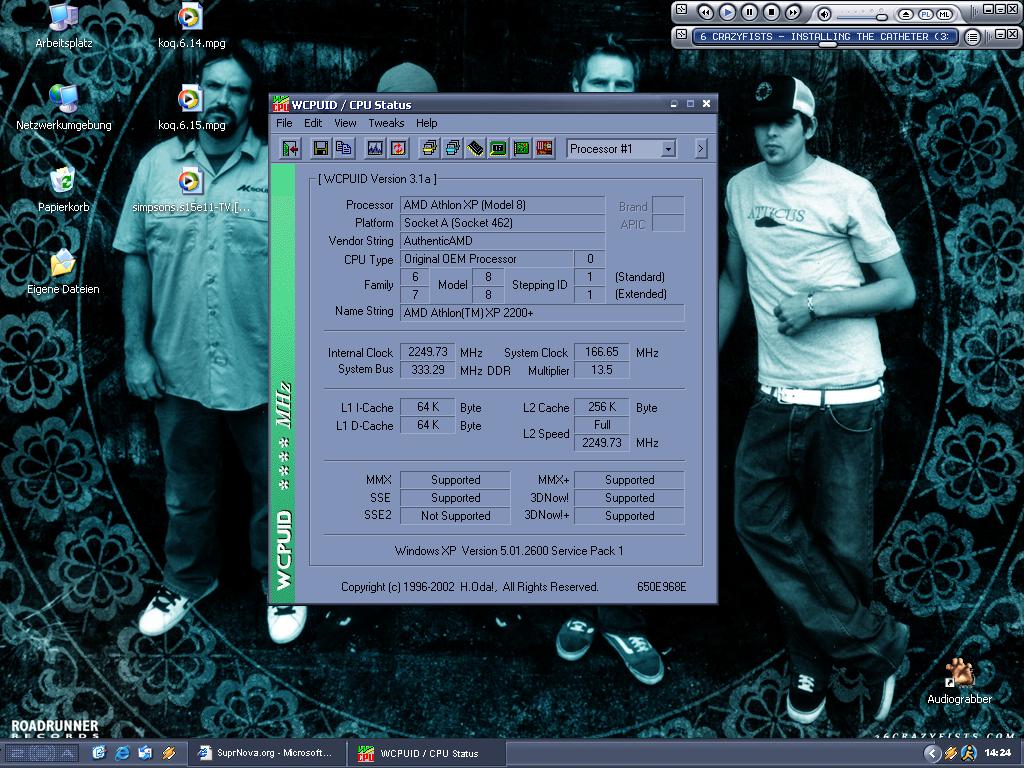Pause playback in Winamp
Viewport: 1024px width, 768px height.
tap(750, 12)
